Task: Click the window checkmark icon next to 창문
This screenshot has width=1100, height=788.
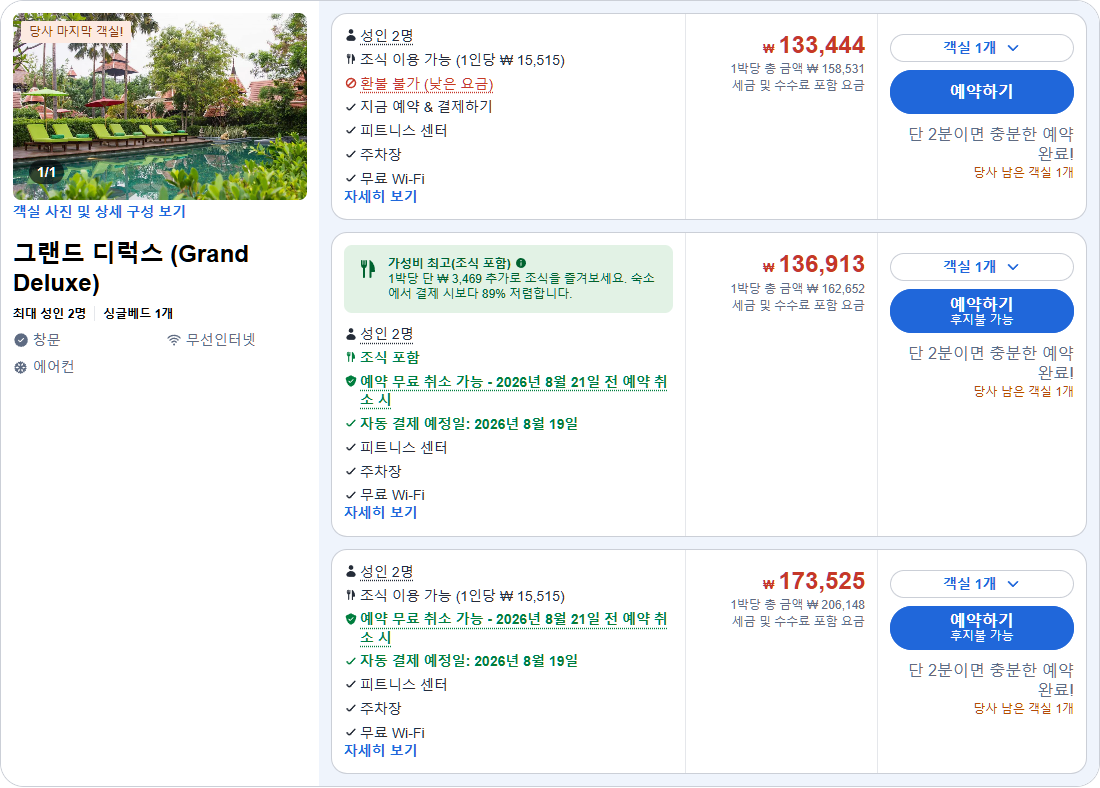Action: 21,340
